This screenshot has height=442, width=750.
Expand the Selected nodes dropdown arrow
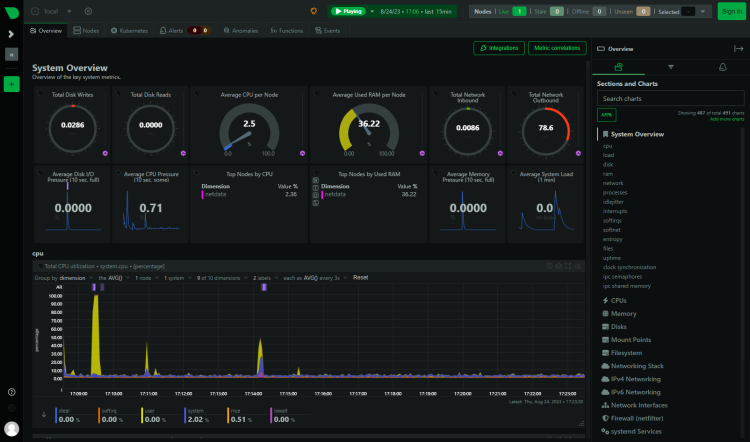pos(703,11)
